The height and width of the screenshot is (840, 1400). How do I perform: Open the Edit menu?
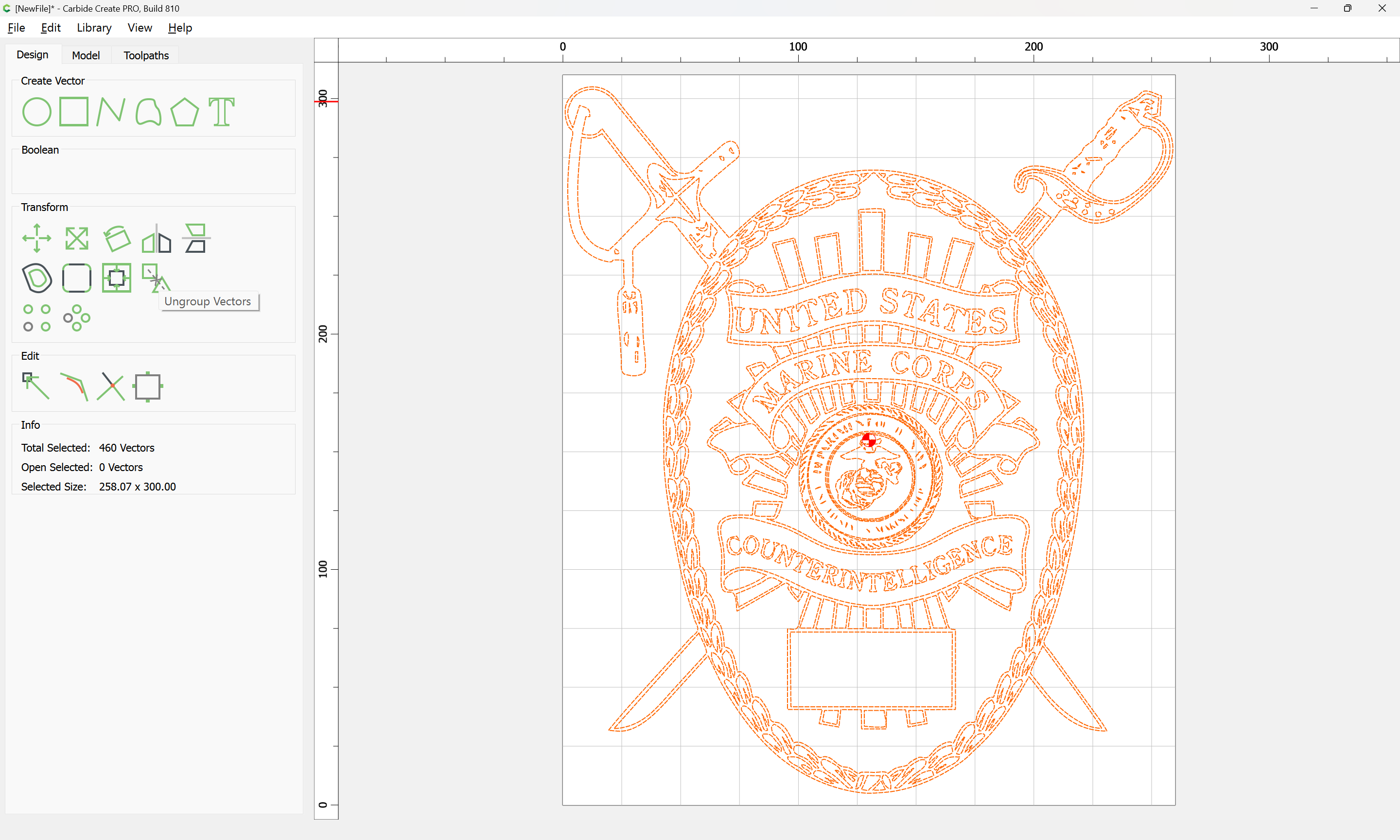pyautogui.click(x=51, y=27)
